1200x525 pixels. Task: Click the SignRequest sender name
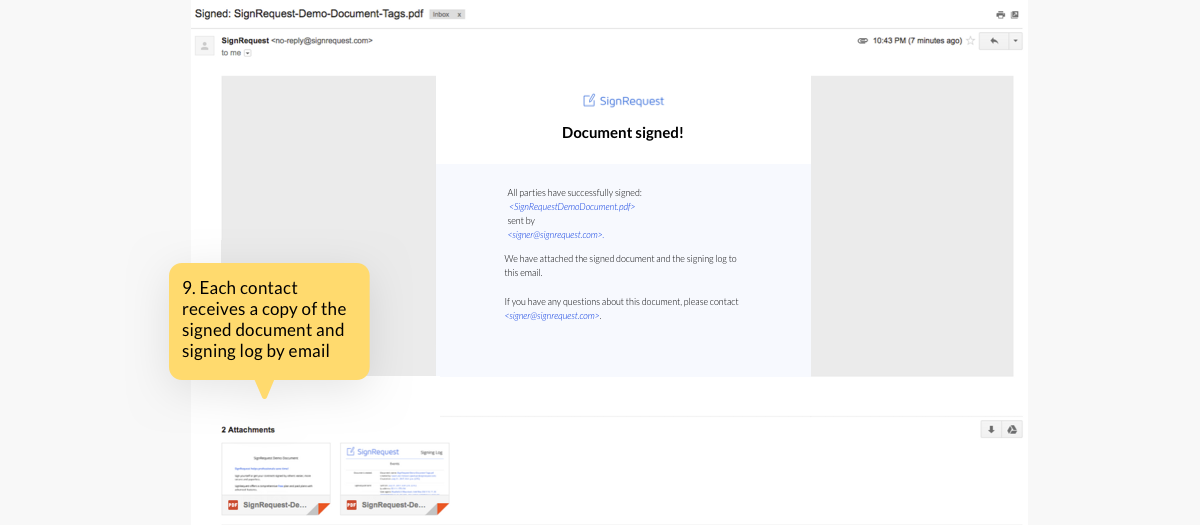click(245, 41)
